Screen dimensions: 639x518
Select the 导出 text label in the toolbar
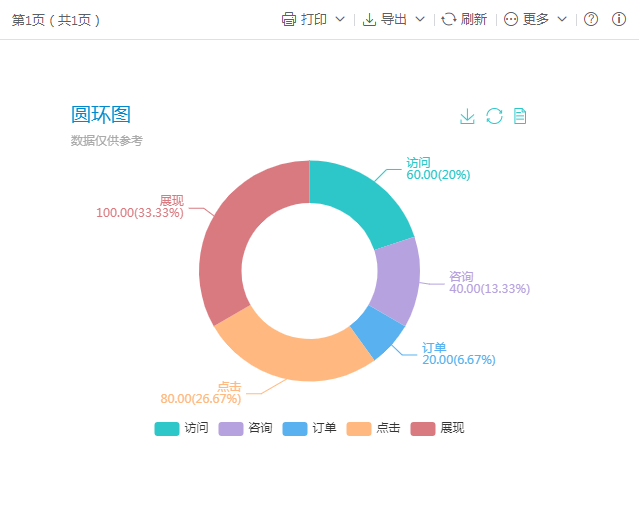(x=394, y=19)
